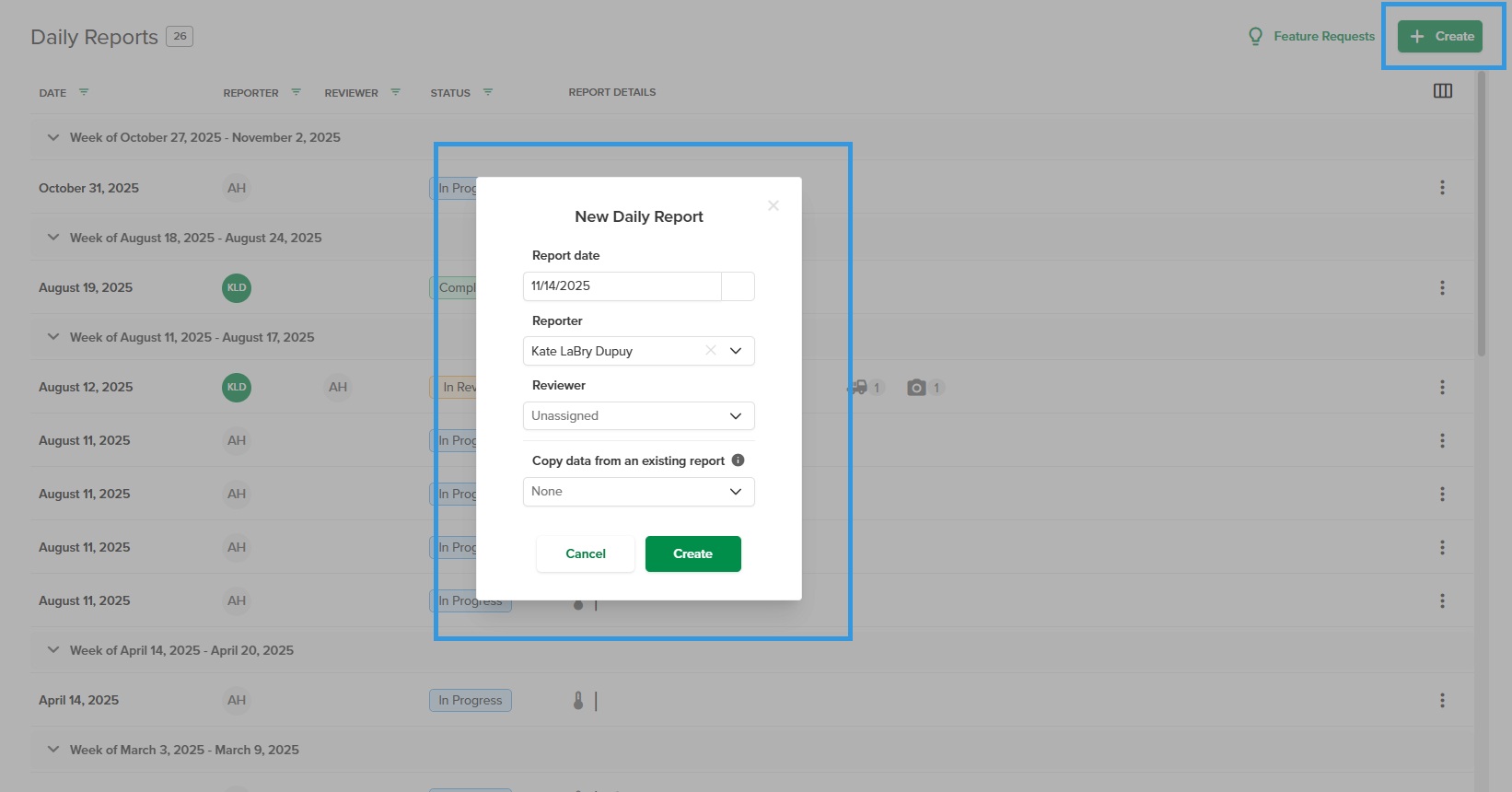Viewport: 1512px width, 792px height.
Task: Open the Copy data from existing report dropdown
Action: click(639, 492)
